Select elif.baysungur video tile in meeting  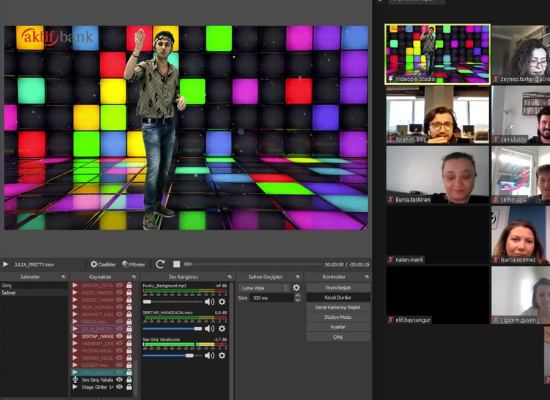pyautogui.click(x=437, y=295)
